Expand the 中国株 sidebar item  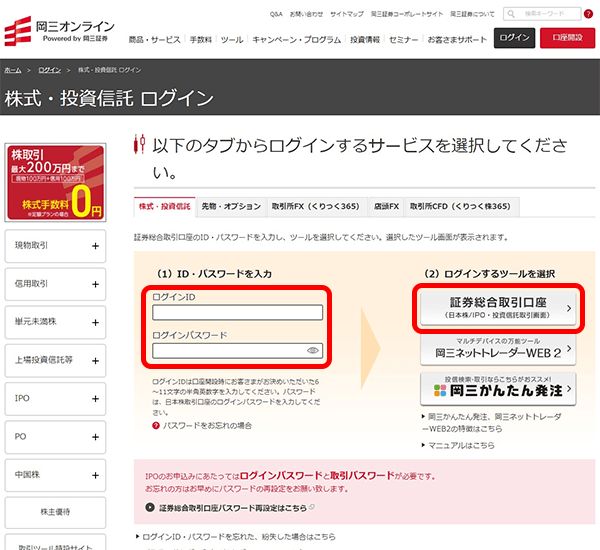[x=55, y=475]
